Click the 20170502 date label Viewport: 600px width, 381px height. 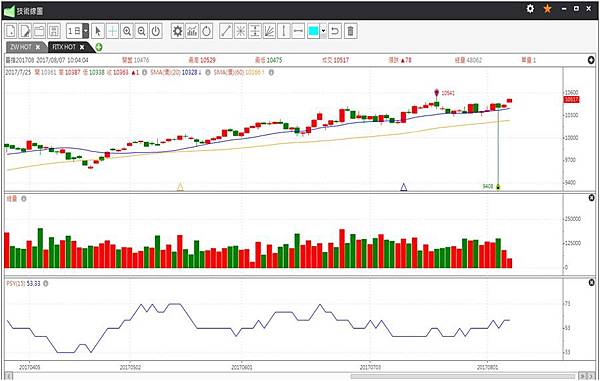point(130,367)
